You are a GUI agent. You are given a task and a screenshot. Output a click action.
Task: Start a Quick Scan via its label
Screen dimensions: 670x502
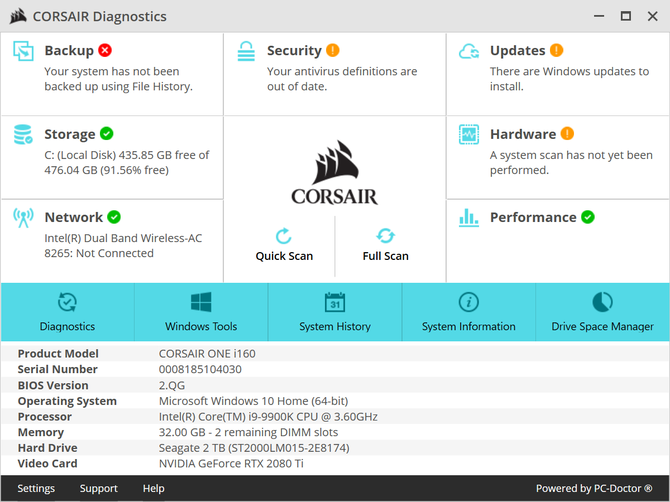[x=284, y=256]
